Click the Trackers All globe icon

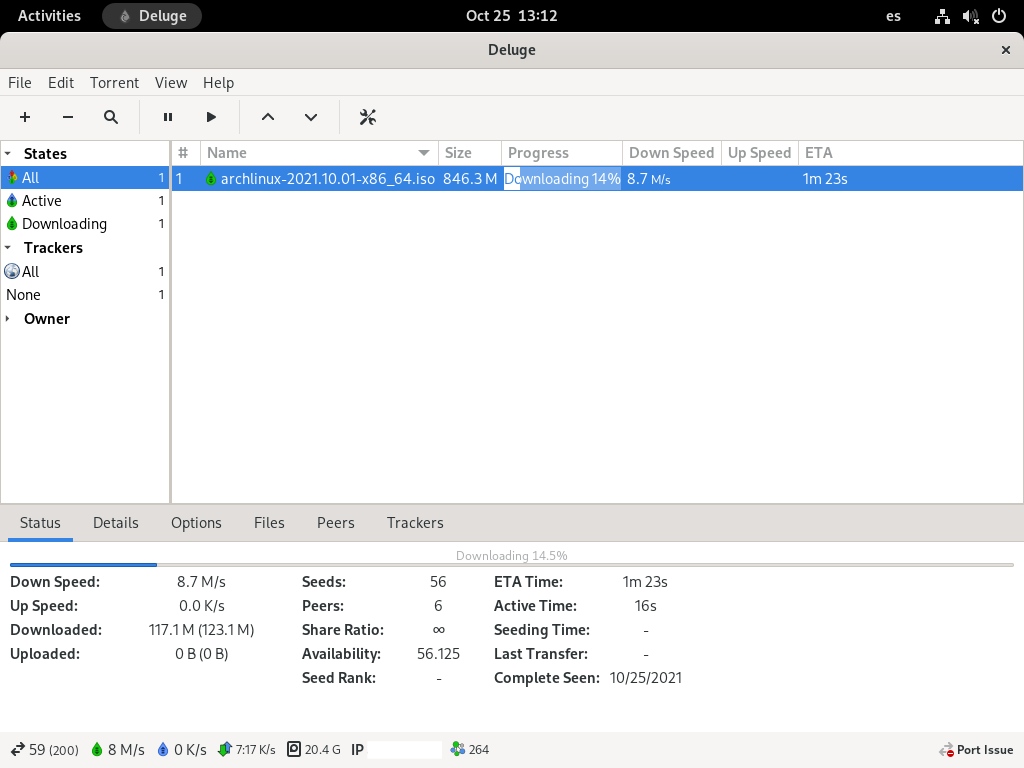(12, 271)
